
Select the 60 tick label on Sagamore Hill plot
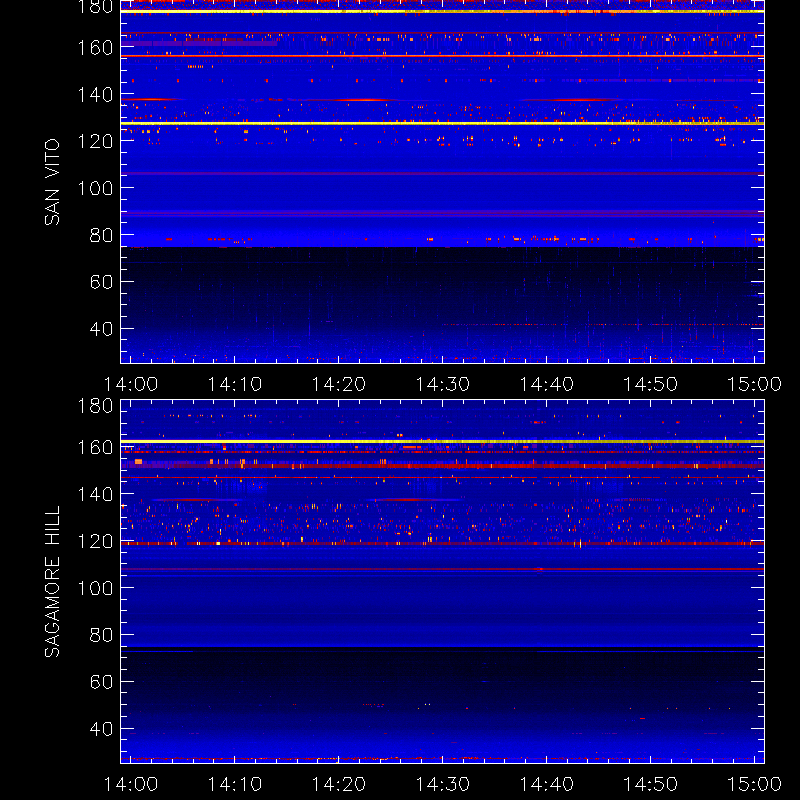101,682
